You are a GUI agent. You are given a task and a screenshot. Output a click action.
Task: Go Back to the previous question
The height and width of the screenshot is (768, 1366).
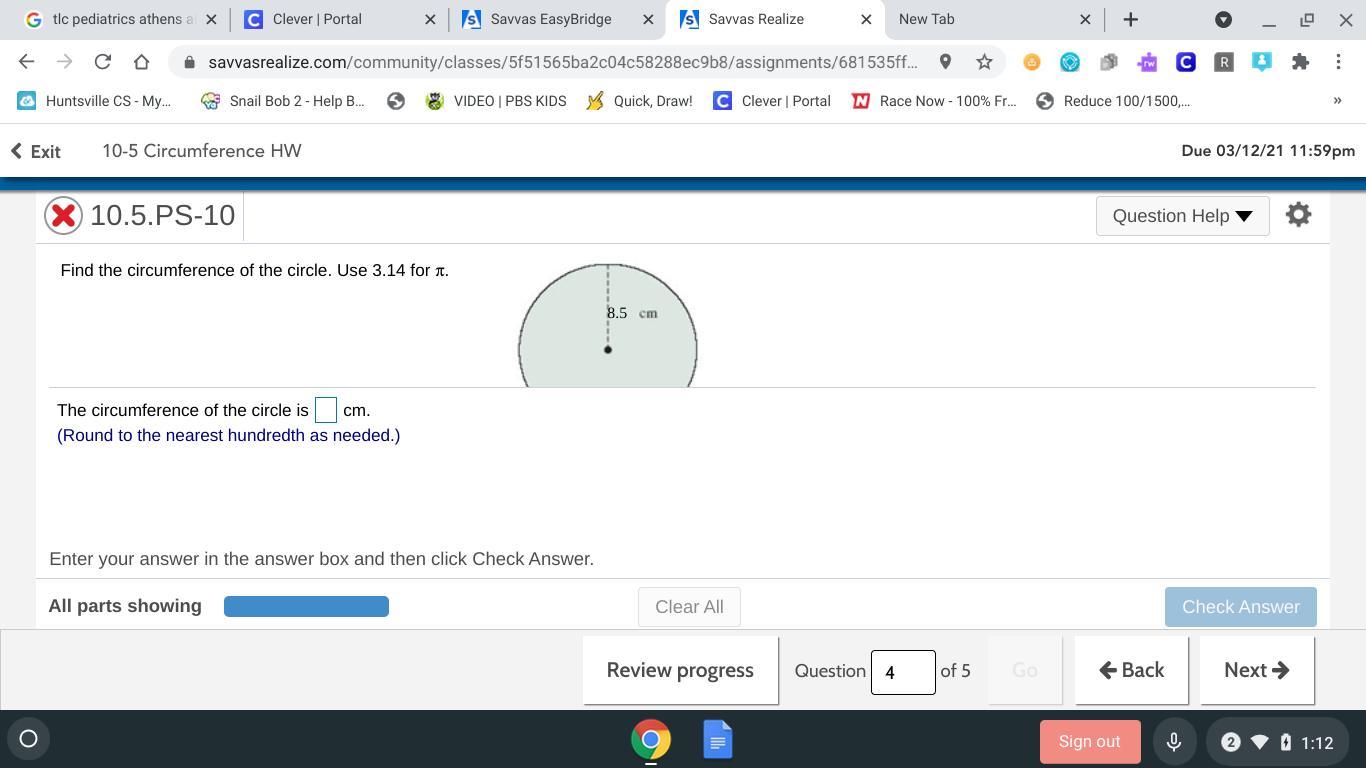click(1131, 670)
